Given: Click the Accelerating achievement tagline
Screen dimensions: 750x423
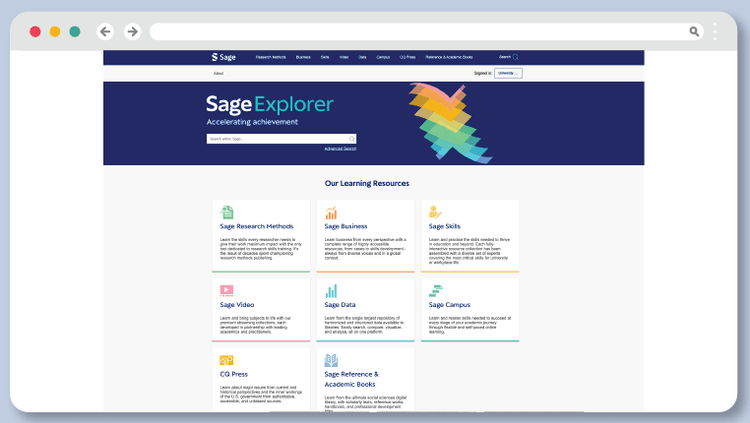Looking at the screenshot, I should [252, 122].
